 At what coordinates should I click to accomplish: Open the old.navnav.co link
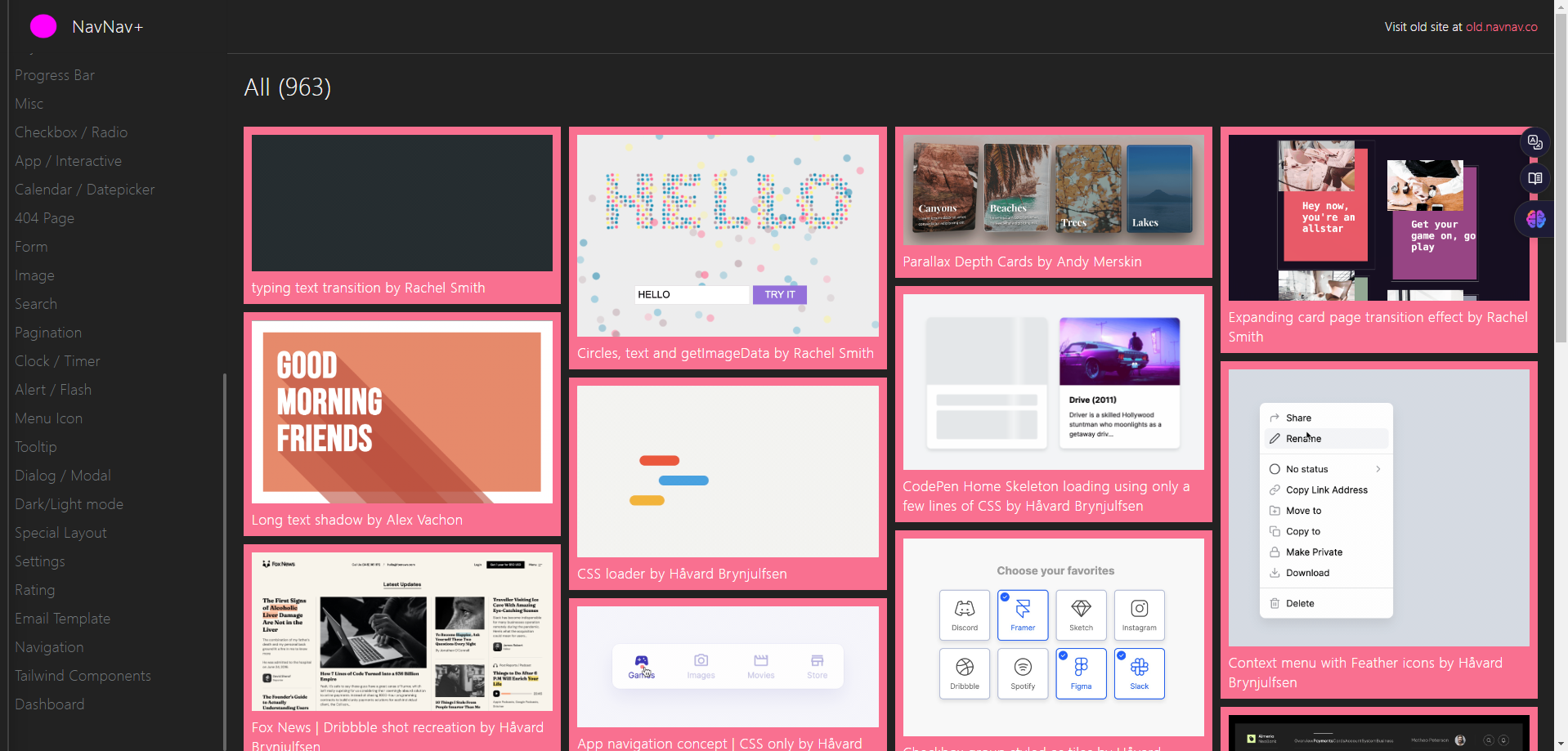coord(1503,26)
